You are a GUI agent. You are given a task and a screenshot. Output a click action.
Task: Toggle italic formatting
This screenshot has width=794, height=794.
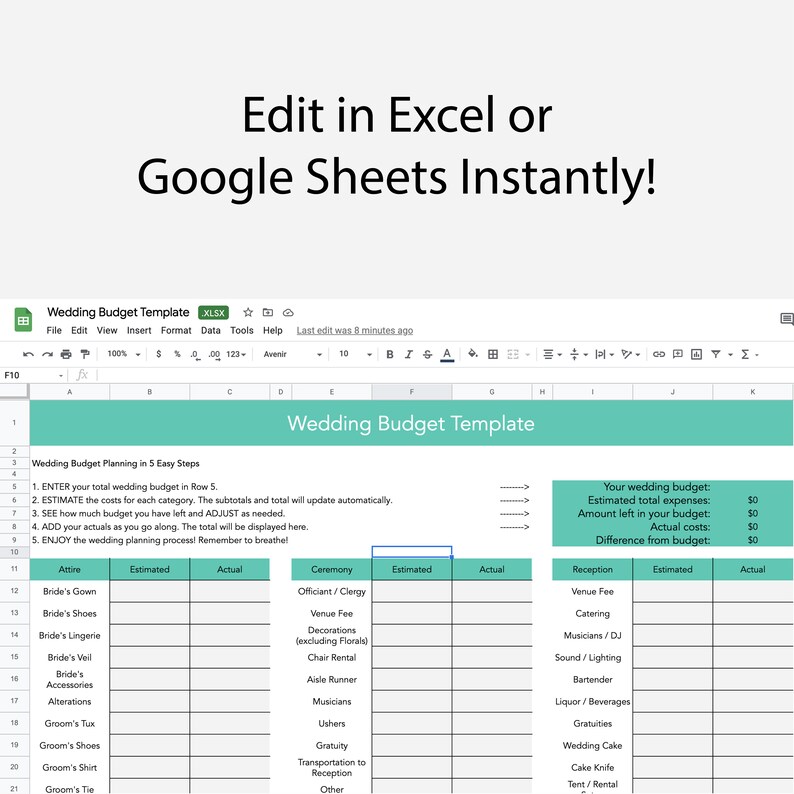pyautogui.click(x=408, y=354)
